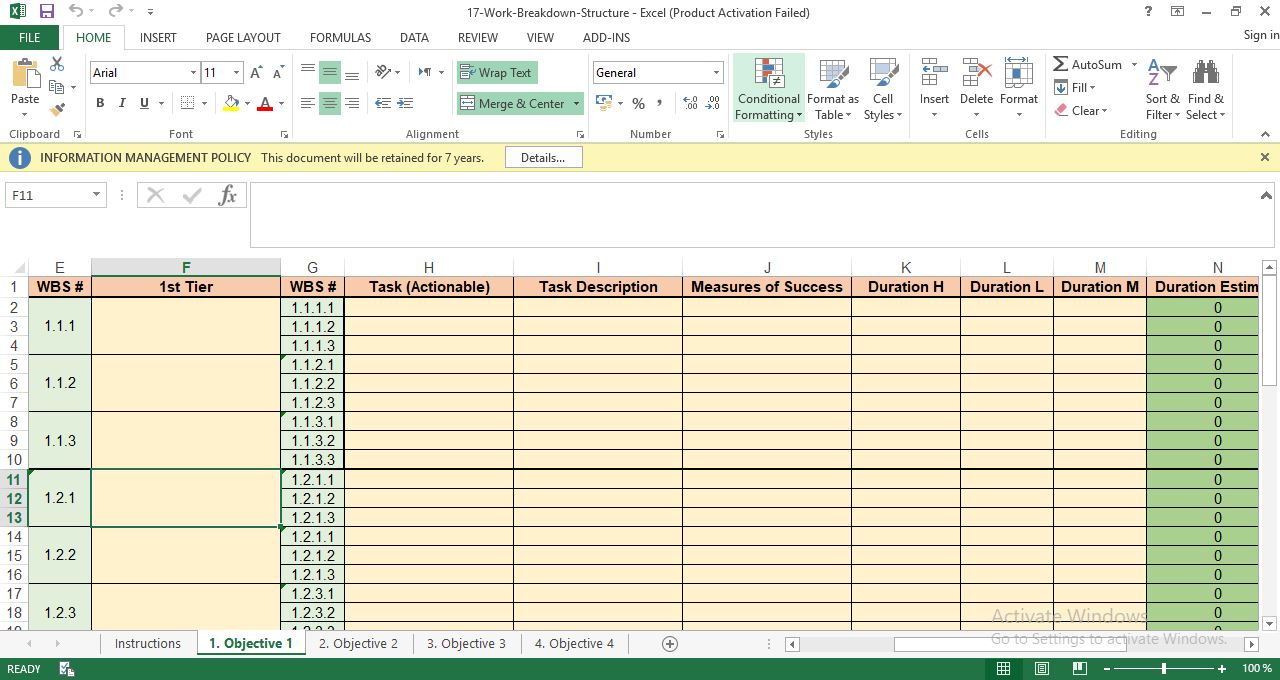
Task: Expand the formula bar chevron
Action: pyautogui.click(x=1265, y=195)
